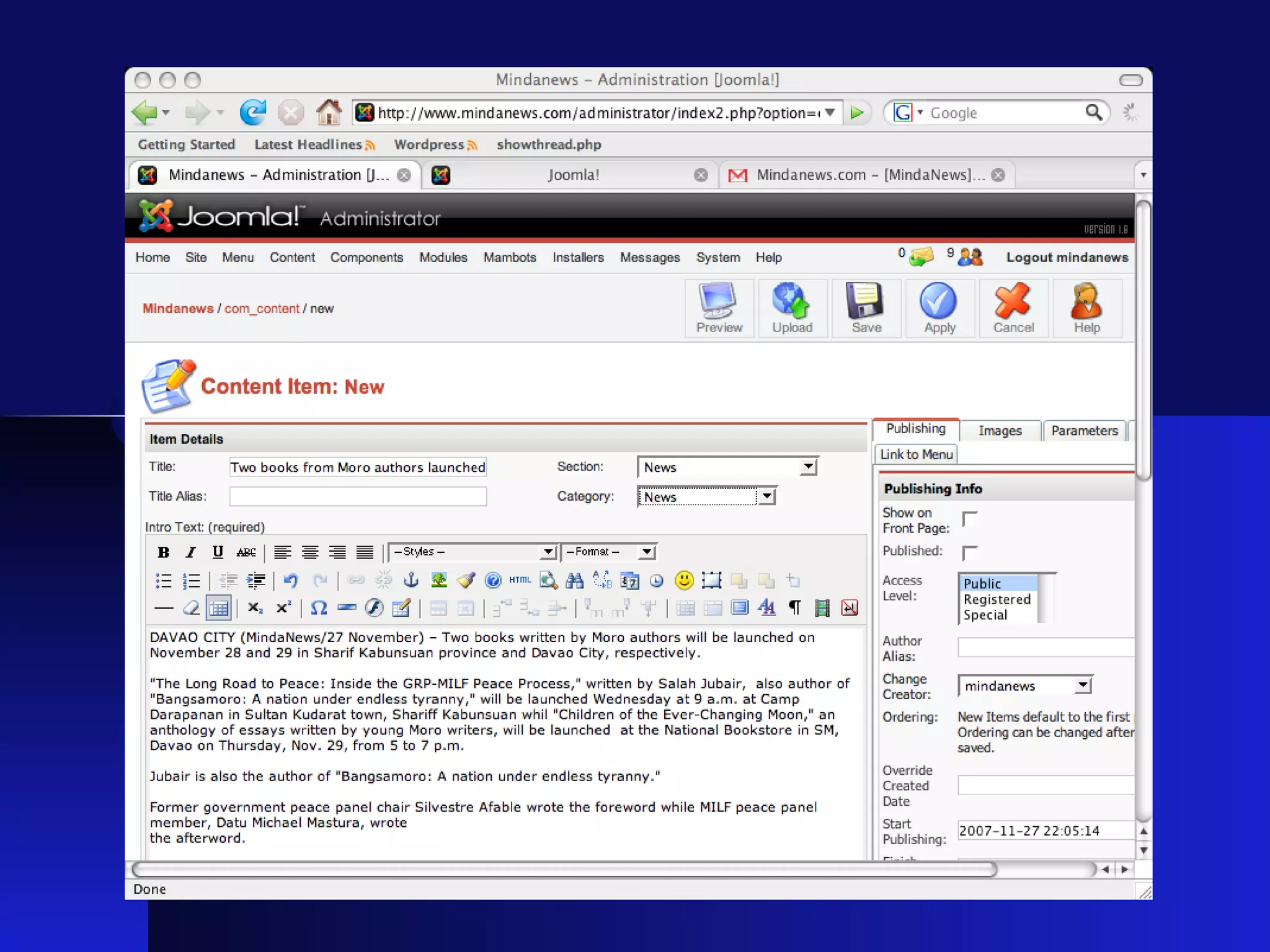Apply Underline formatting

click(218, 552)
